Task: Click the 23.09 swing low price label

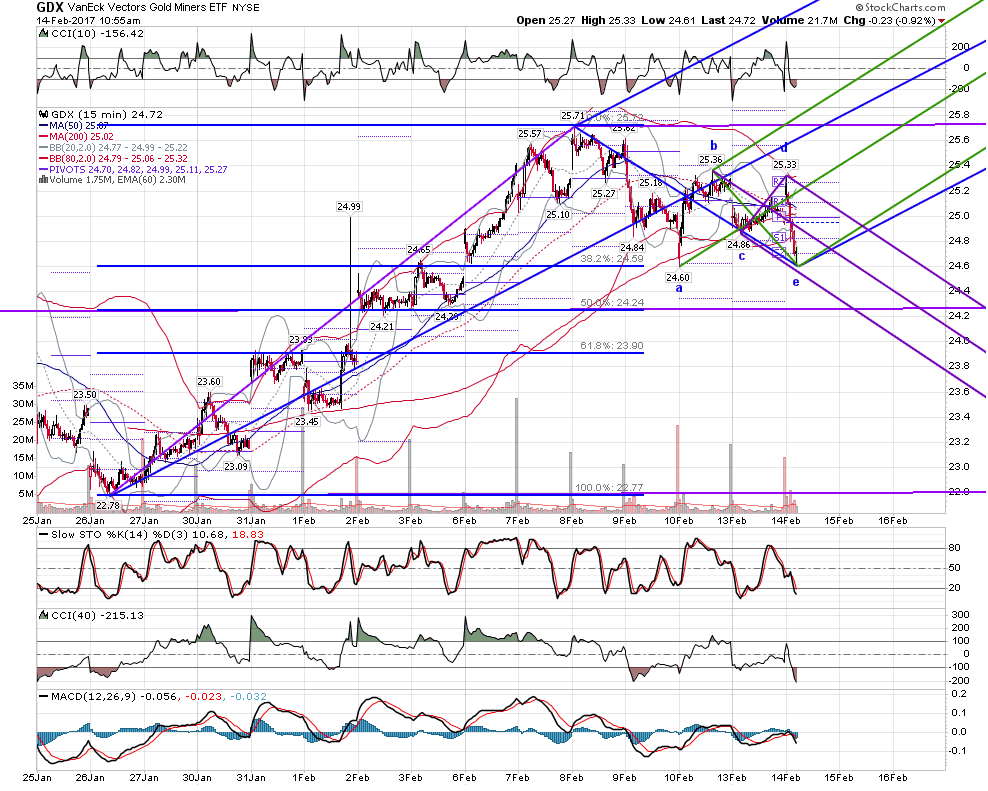Action: pyautogui.click(x=236, y=466)
